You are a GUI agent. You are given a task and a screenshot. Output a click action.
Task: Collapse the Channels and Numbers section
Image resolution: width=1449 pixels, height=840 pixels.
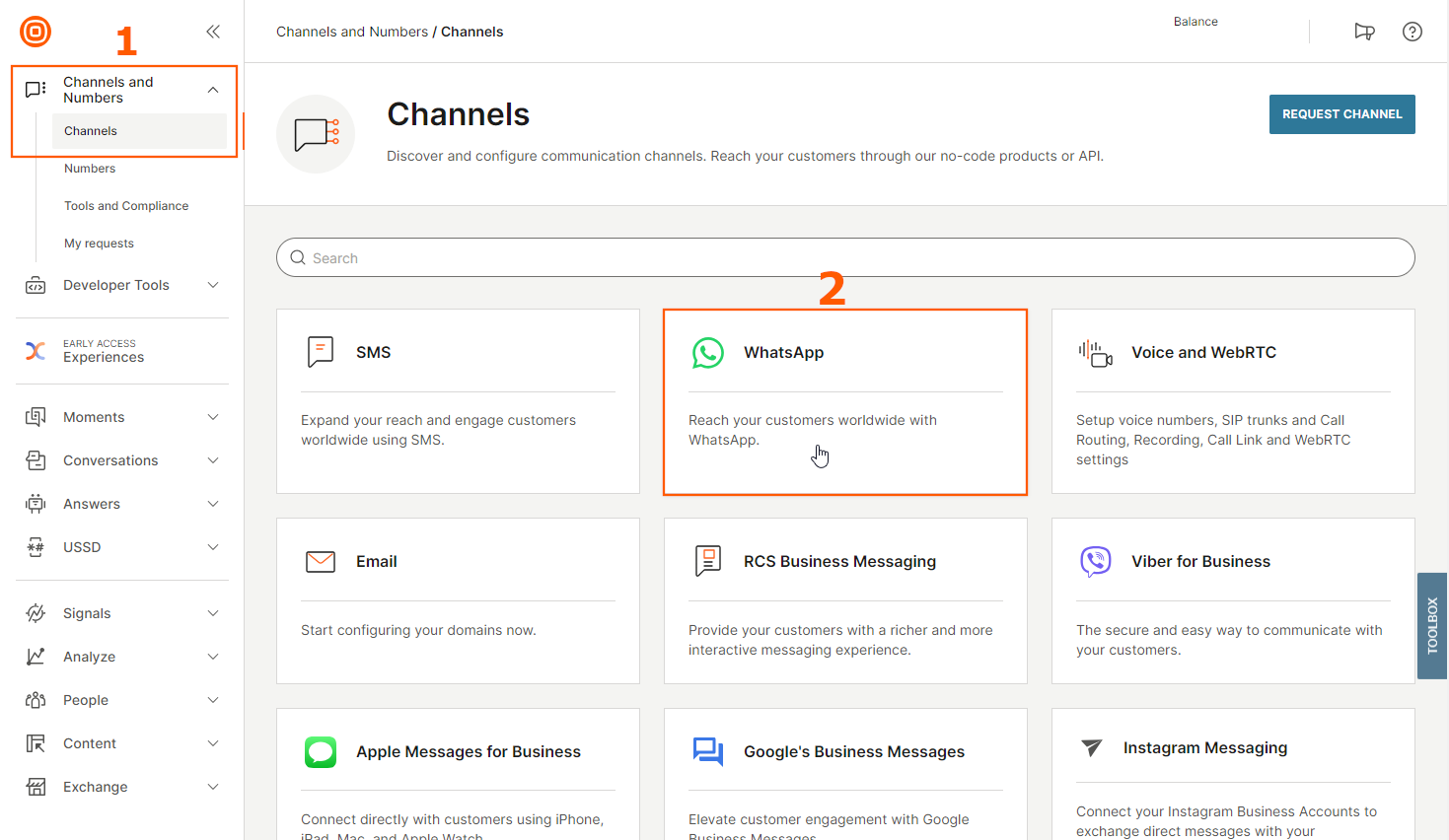tap(213, 90)
